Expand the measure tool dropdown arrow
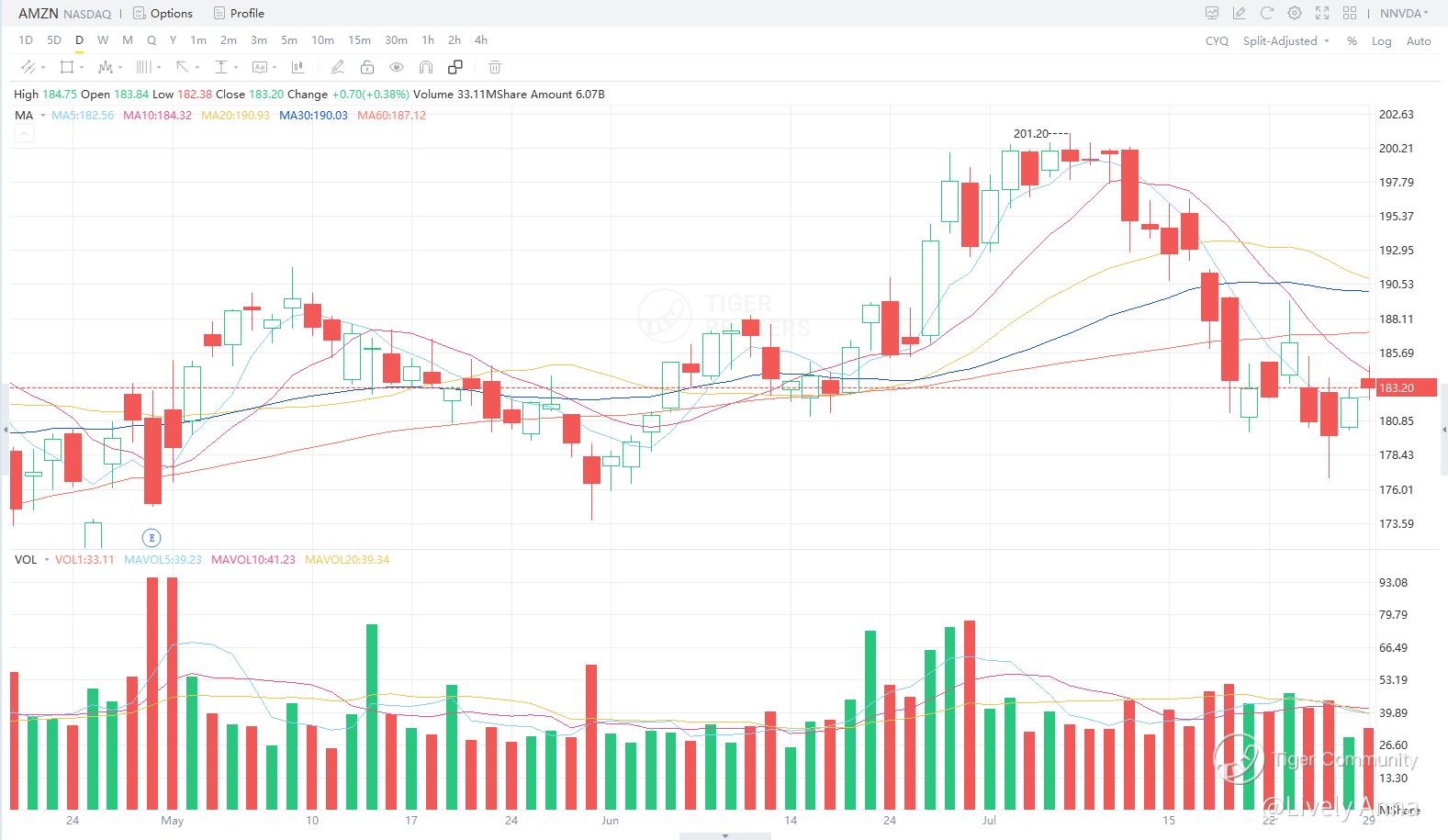 (236, 67)
